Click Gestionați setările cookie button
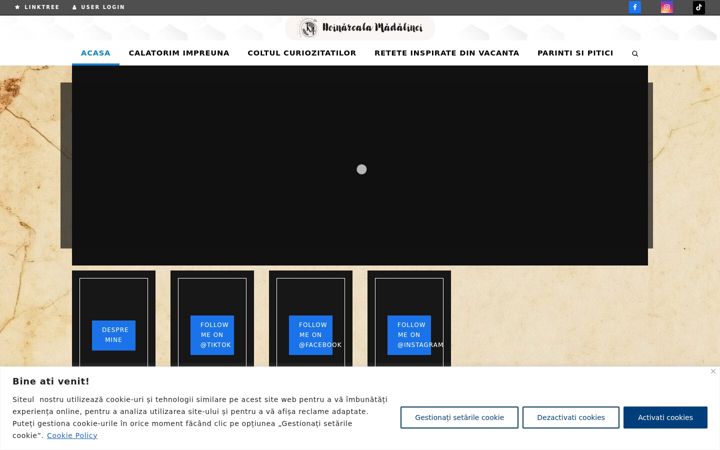Image resolution: width=720 pixels, height=450 pixels. point(459,417)
